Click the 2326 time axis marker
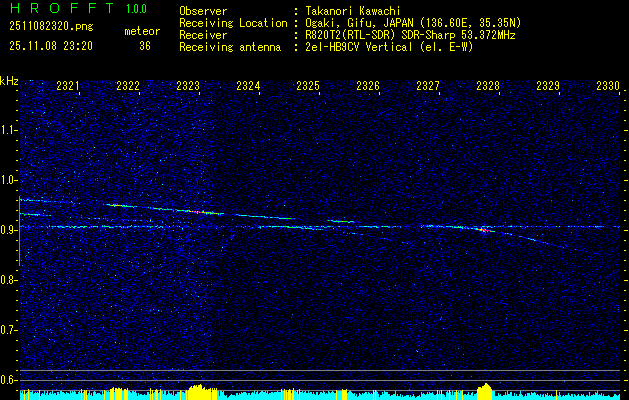This screenshot has width=629, height=400. [x=368, y=85]
